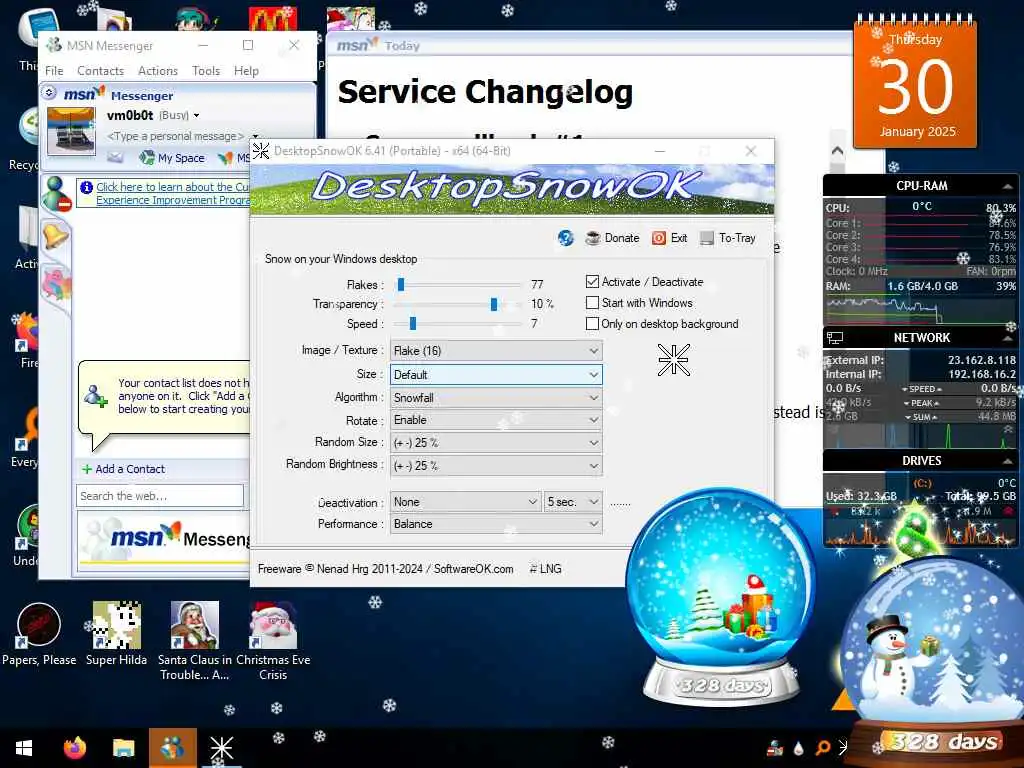The image size is (1024, 768).
Task: Open the Windows Start menu
Action: click(x=24, y=748)
